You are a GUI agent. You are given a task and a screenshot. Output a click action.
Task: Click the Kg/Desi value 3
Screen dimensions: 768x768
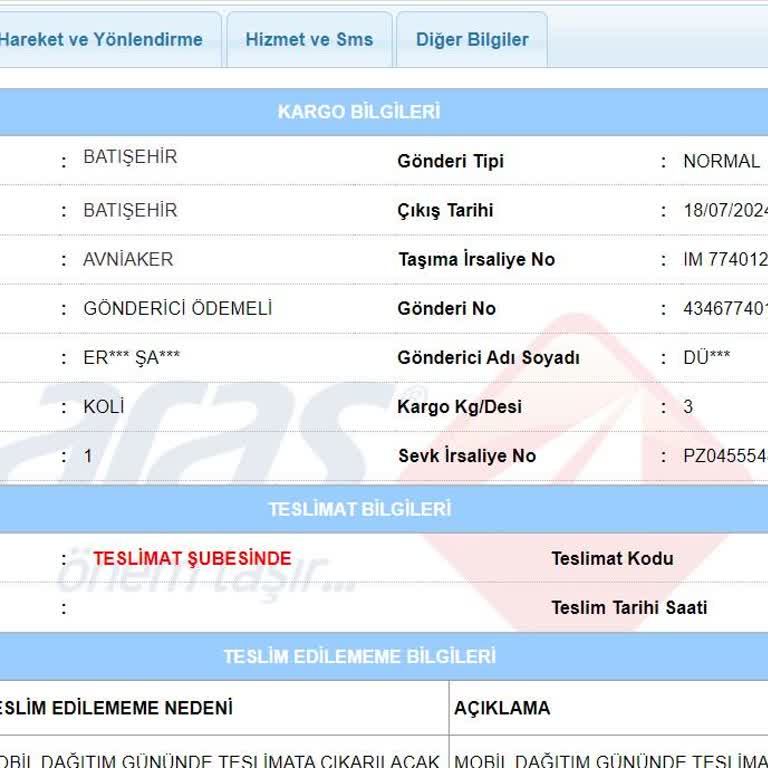[x=688, y=407]
